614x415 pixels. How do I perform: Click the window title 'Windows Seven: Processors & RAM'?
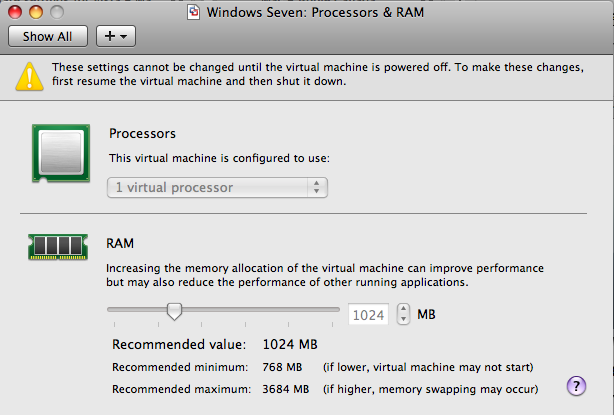click(315, 12)
